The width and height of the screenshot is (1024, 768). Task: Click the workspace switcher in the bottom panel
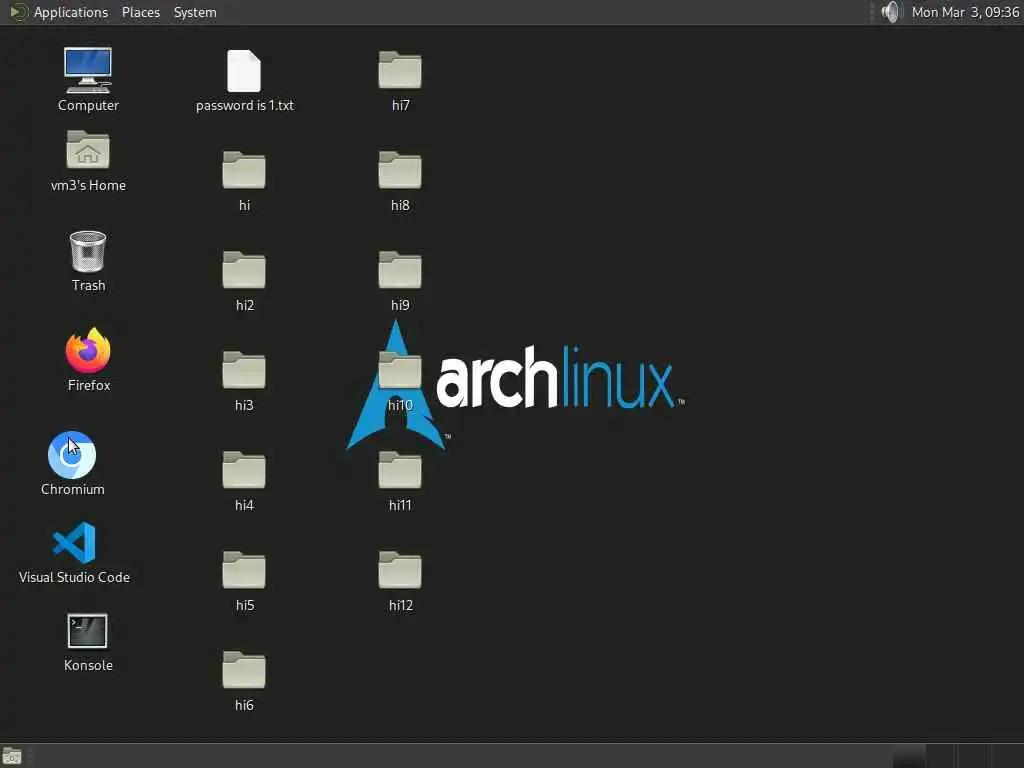click(x=957, y=756)
